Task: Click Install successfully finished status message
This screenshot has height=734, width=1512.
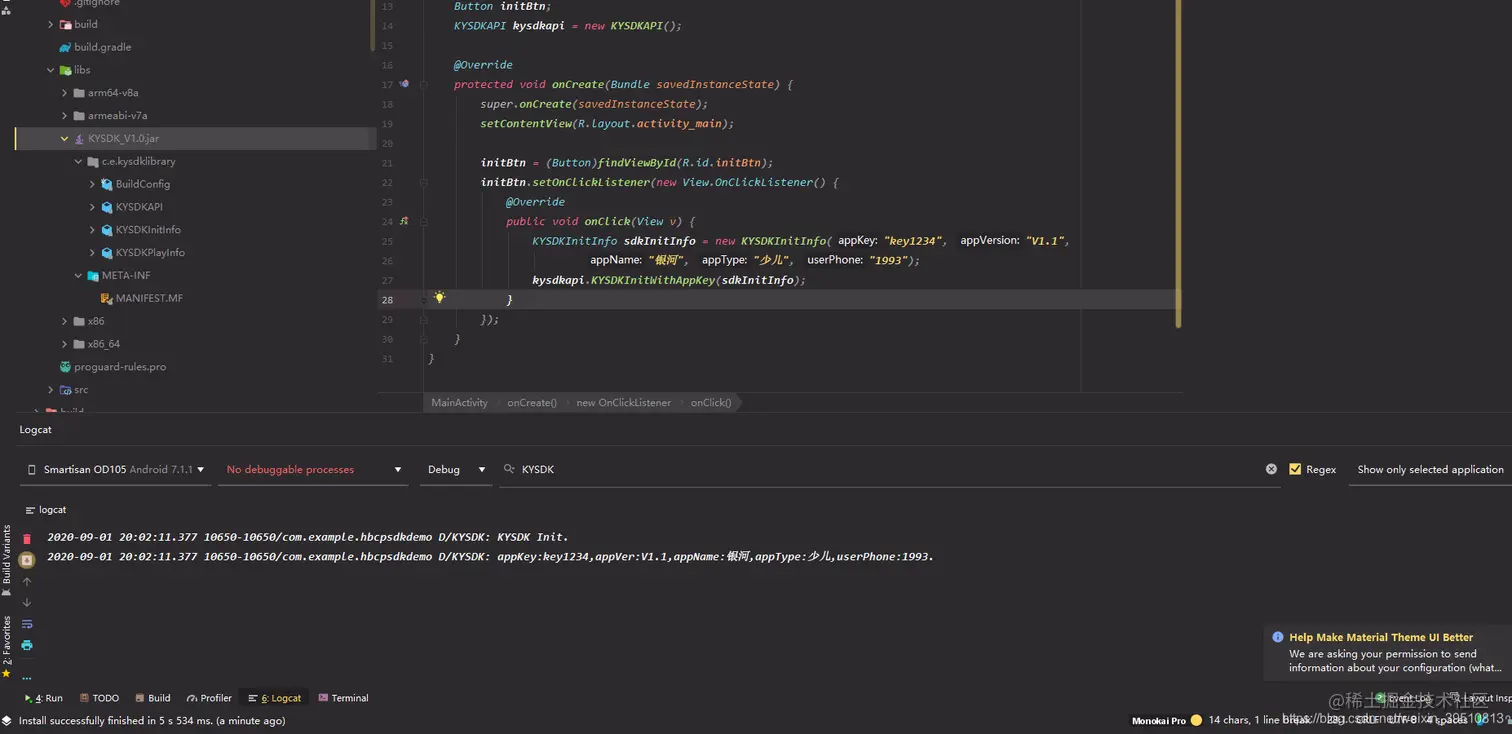Action: (x=152, y=720)
